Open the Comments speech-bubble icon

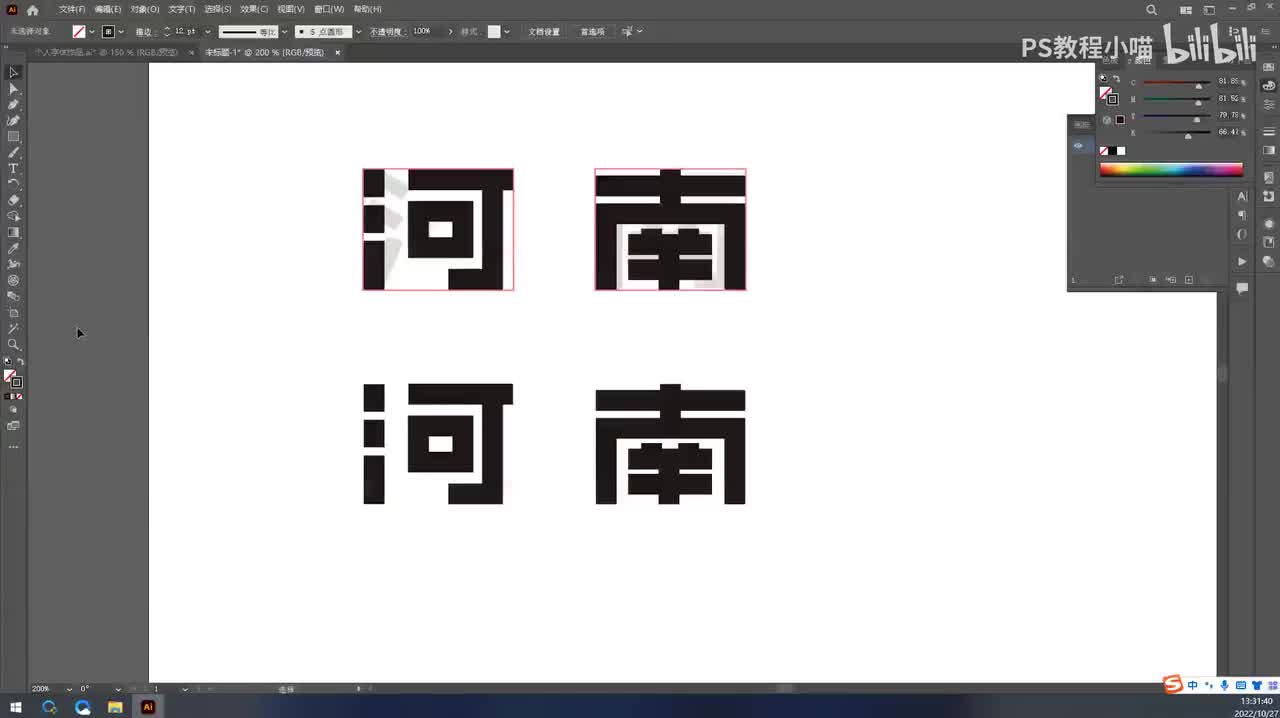click(1242, 288)
